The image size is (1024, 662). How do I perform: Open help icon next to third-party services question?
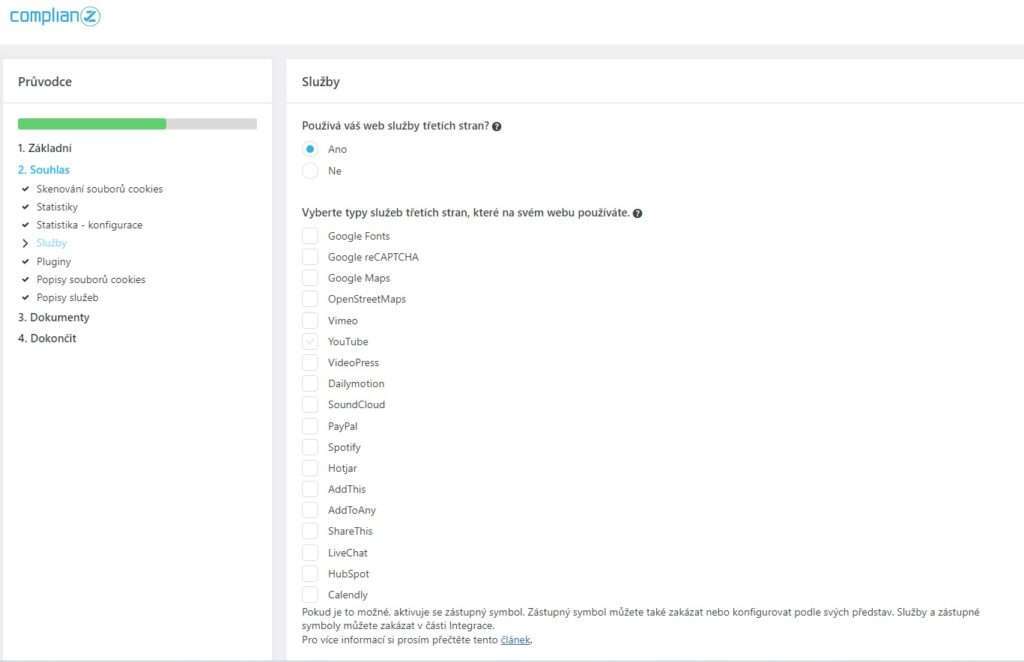pos(496,127)
